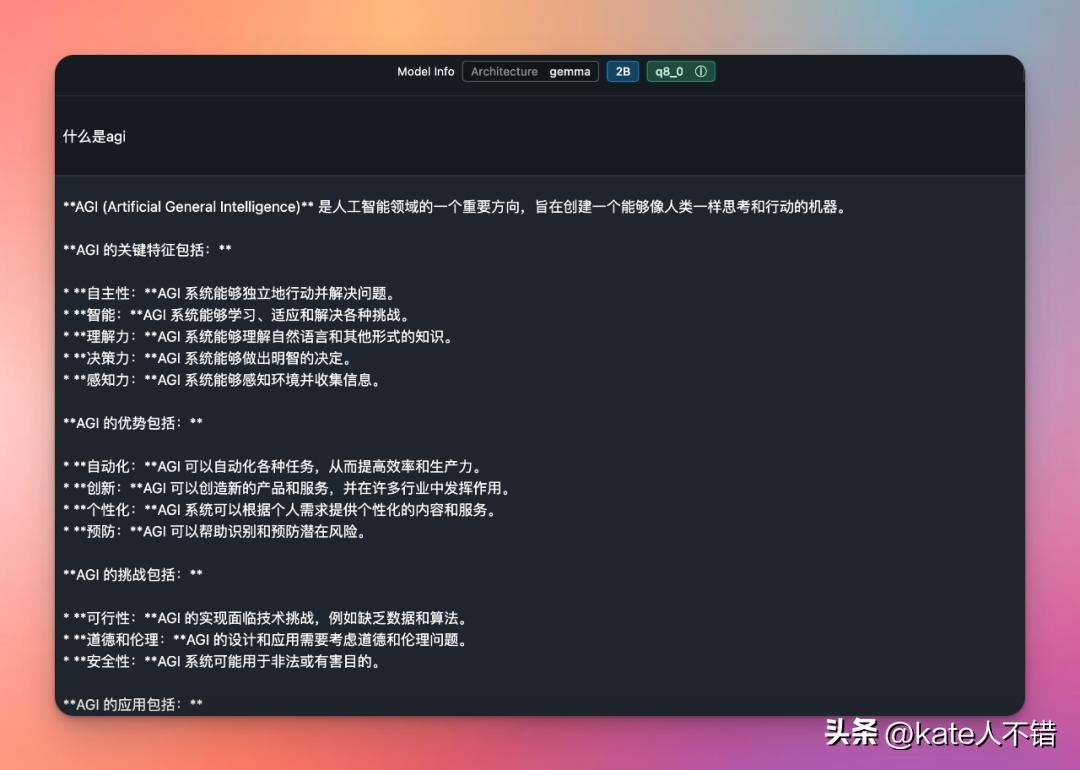The image size is (1080, 770).
Task: Click the "决策力" bullet line
Action: pos(207,359)
